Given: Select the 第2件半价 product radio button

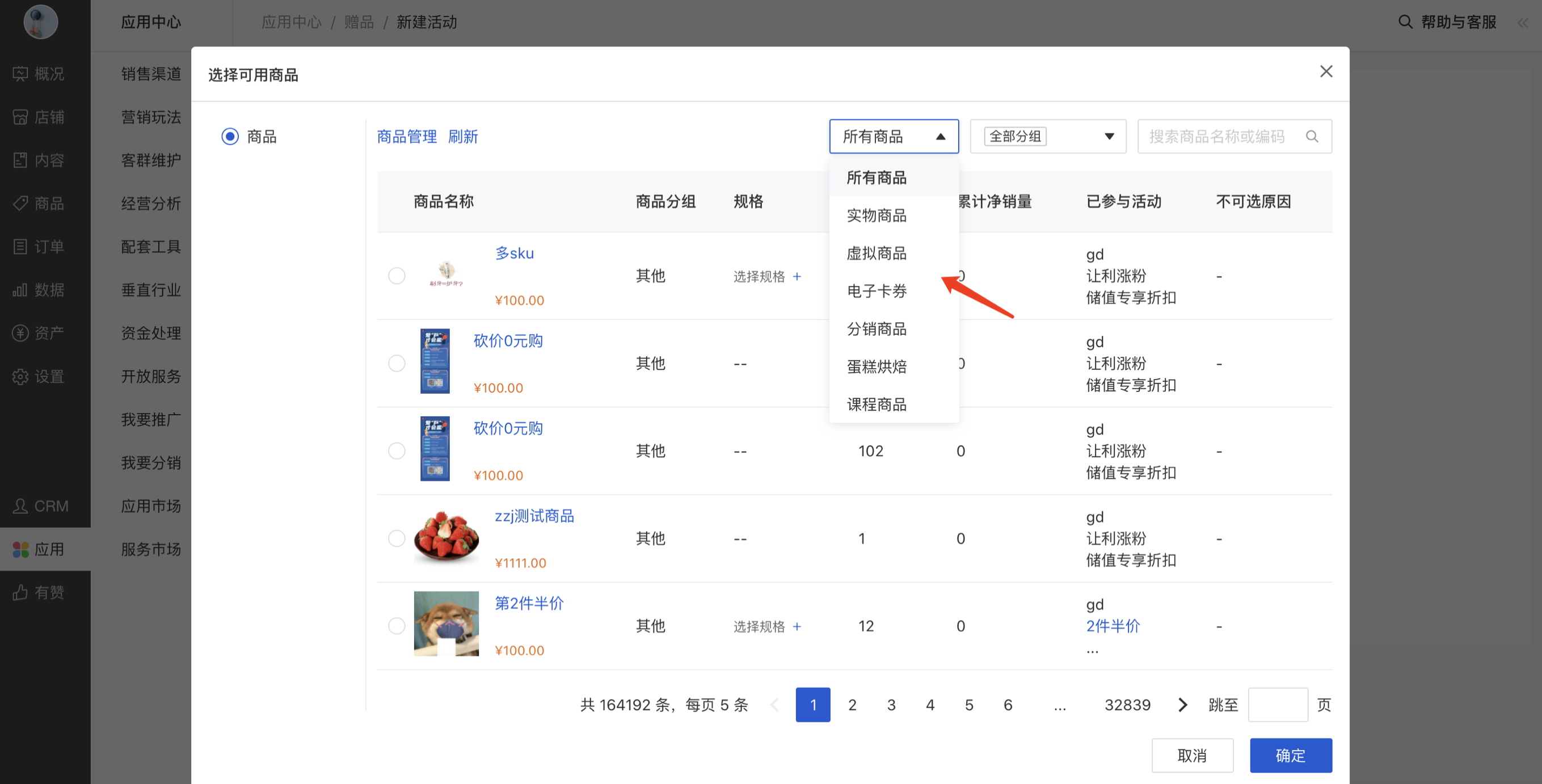Looking at the screenshot, I should click(396, 625).
